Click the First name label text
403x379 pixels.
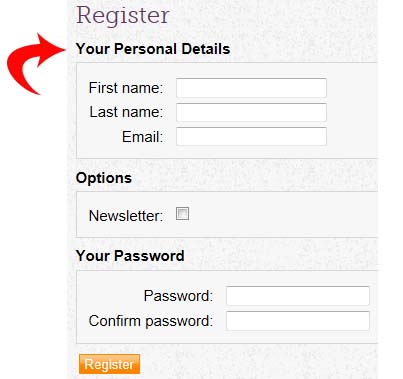[x=126, y=88]
